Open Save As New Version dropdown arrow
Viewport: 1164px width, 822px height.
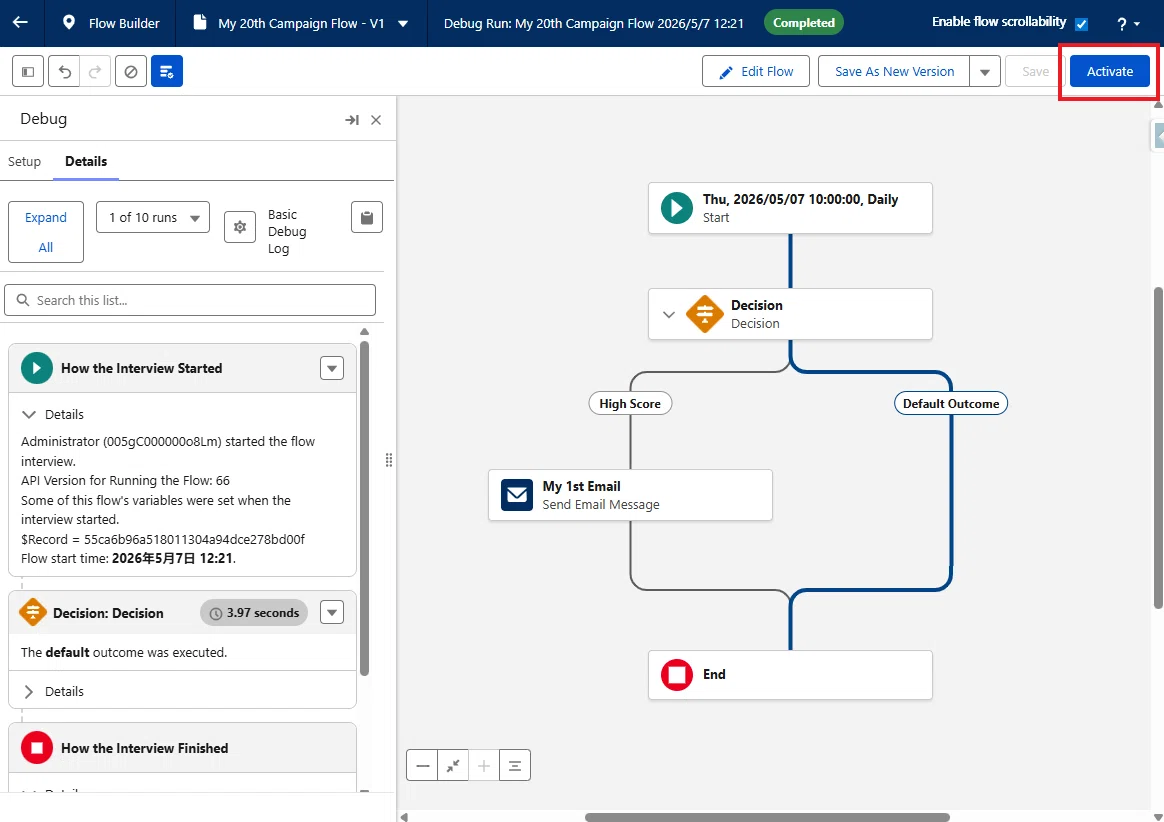[x=985, y=72]
